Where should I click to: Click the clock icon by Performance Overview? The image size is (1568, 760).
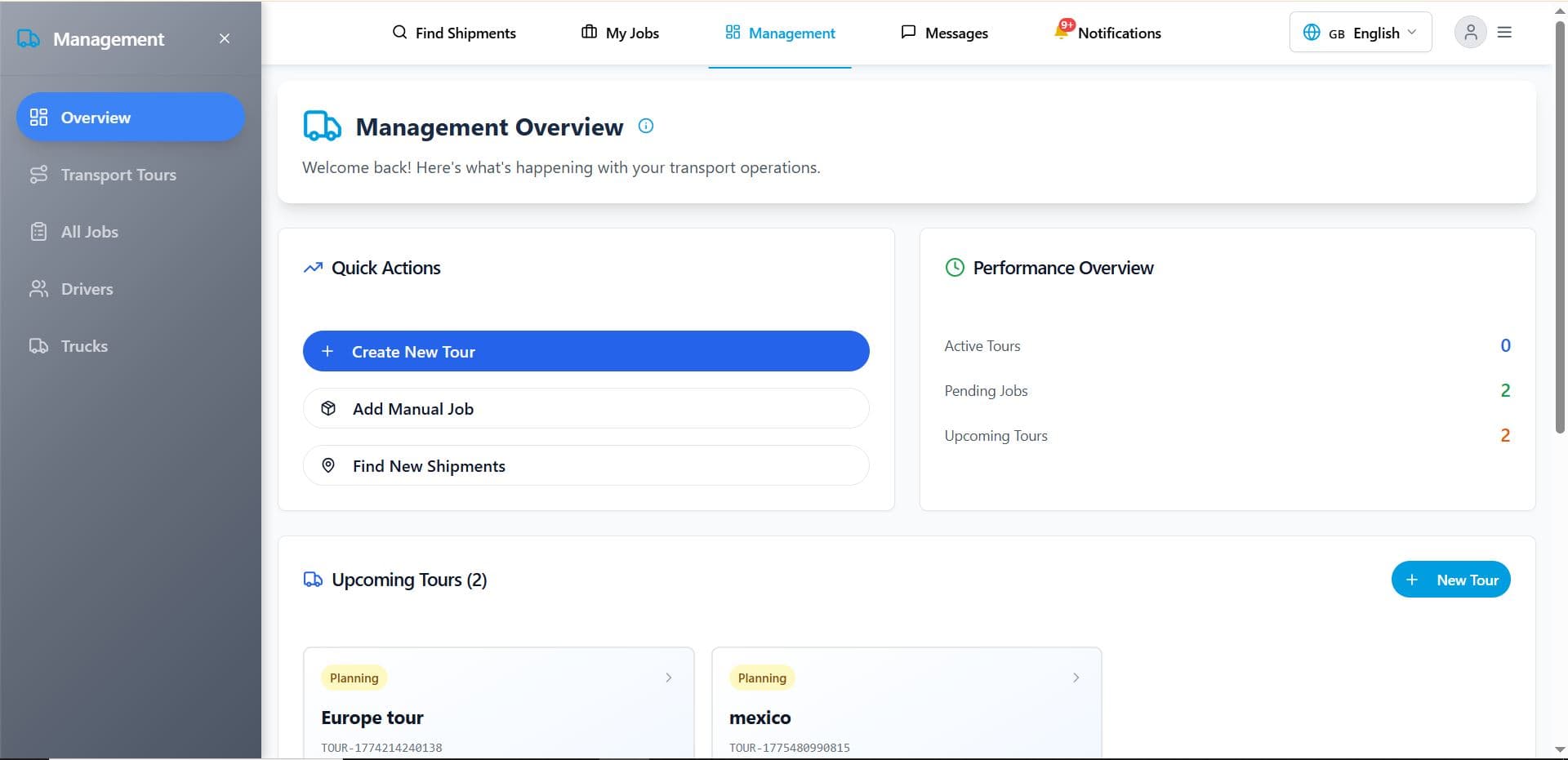coord(955,268)
